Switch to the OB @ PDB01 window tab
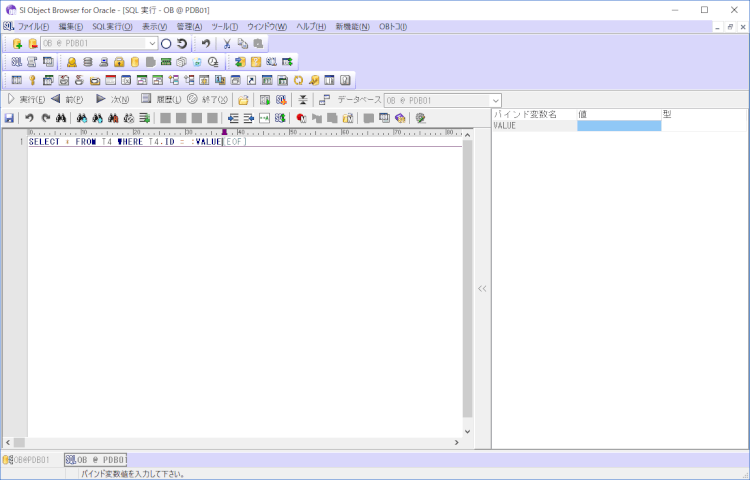 coord(96,460)
